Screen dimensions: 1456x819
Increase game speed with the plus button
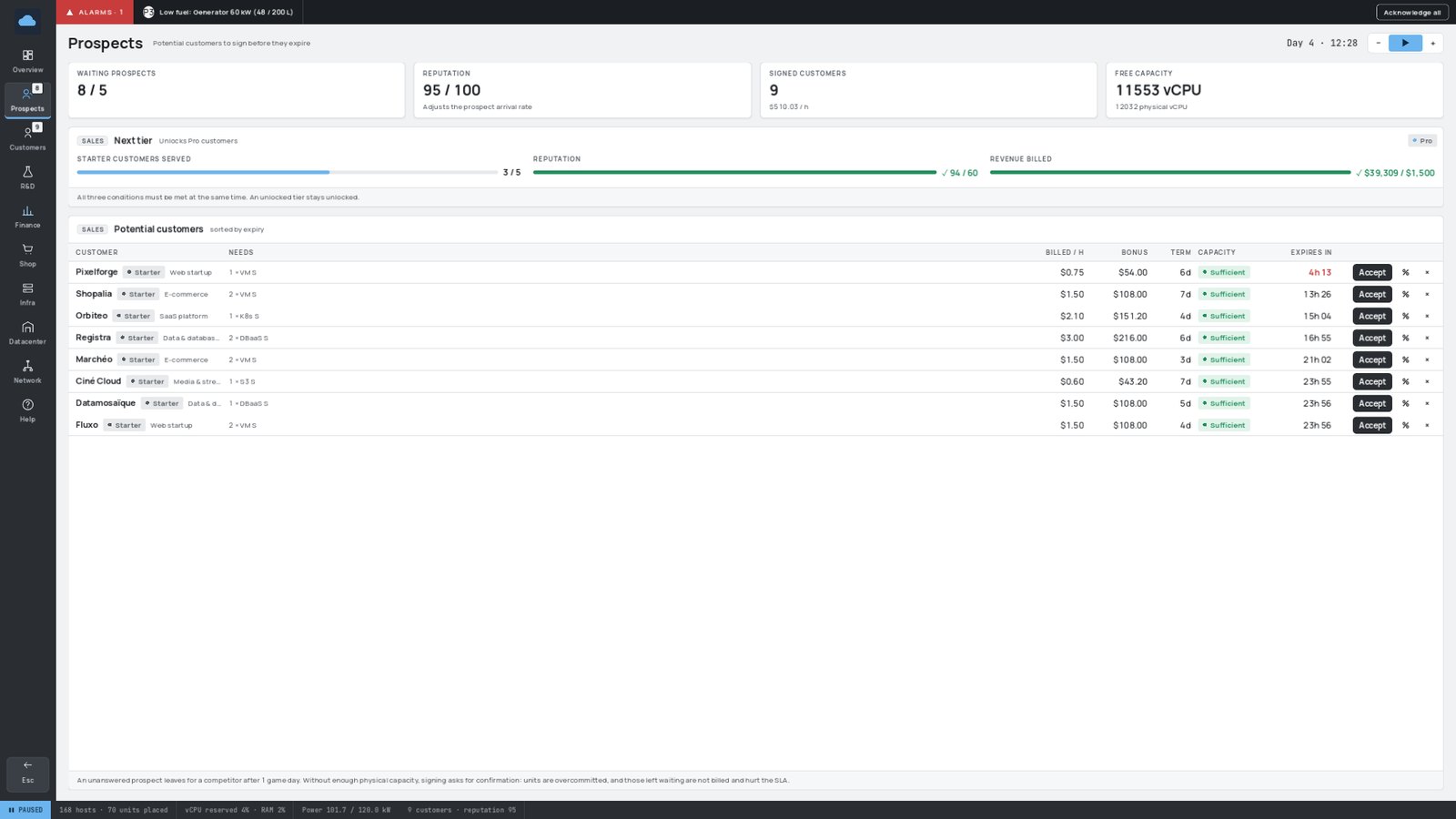click(1432, 43)
